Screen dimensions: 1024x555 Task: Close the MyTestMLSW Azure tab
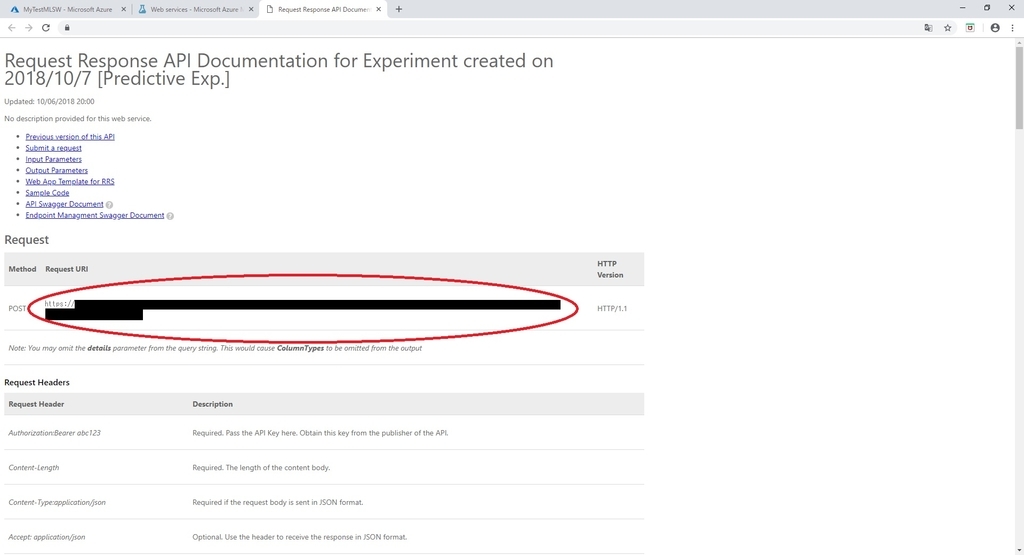[x=123, y=9]
